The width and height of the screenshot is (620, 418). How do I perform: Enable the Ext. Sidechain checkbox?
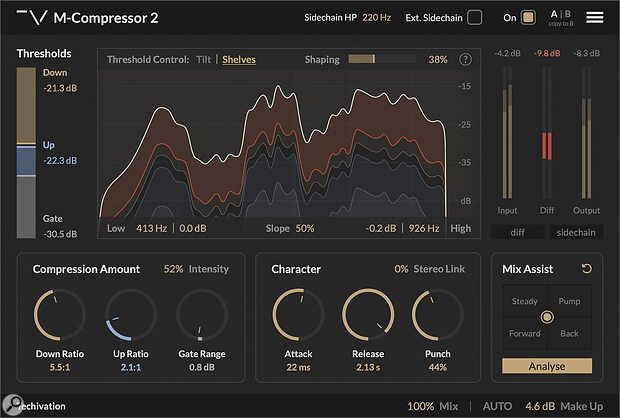pyautogui.click(x=474, y=17)
